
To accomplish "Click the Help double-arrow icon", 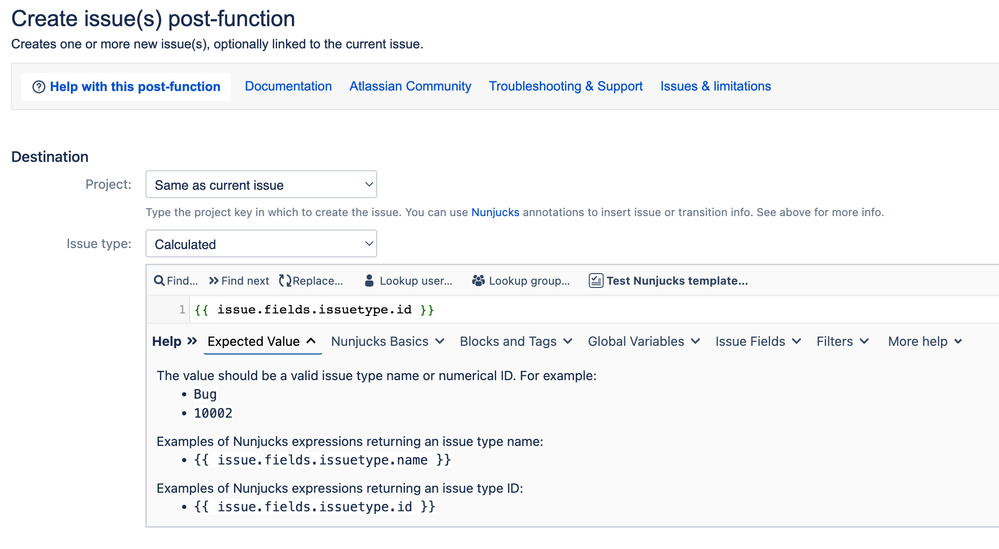I will tap(192, 341).
